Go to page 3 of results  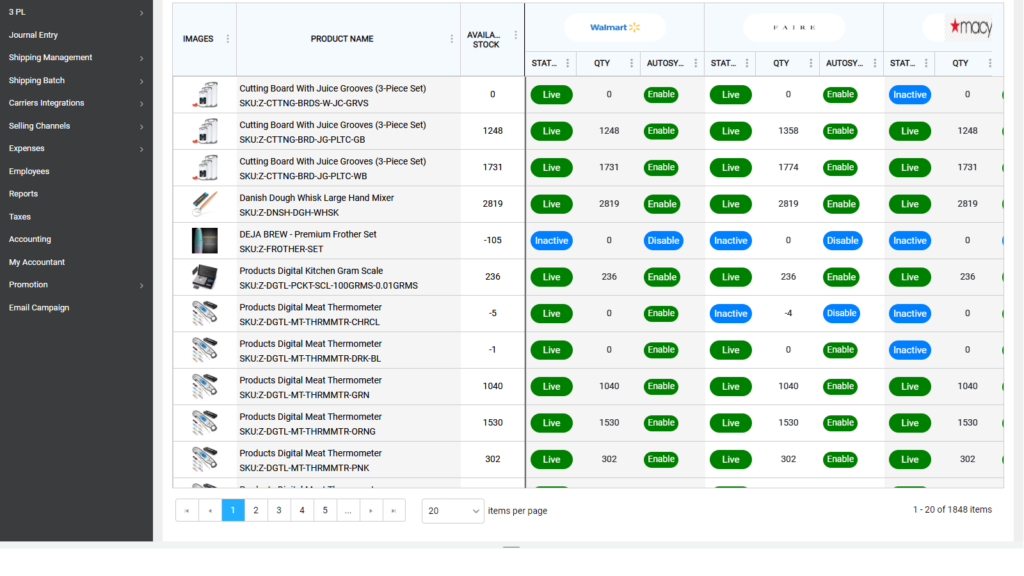pyautogui.click(x=279, y=511)
